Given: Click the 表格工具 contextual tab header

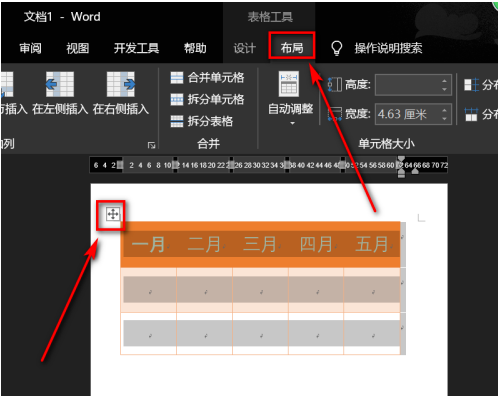Looking at the screenshot, I should click(x=270, y=17).
